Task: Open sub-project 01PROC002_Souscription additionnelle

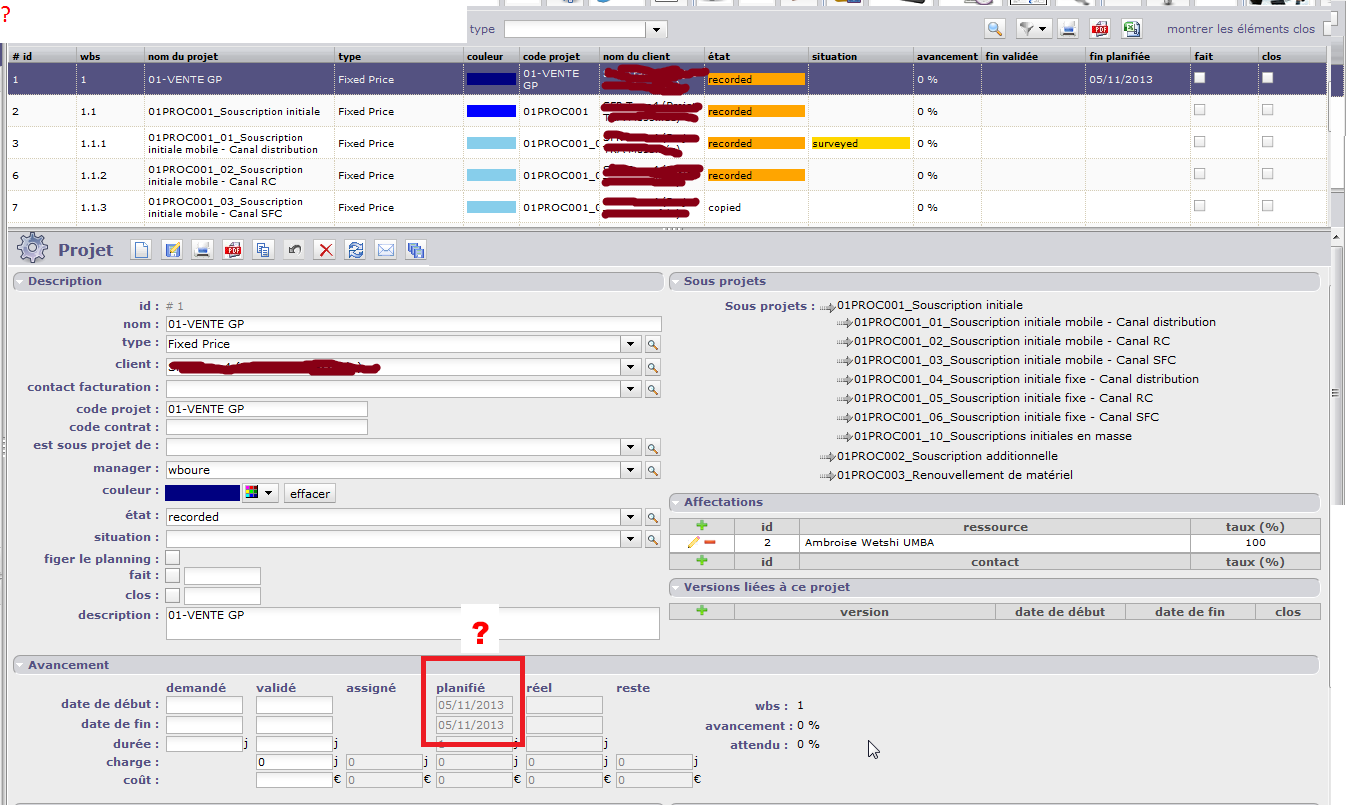Action: click(947, 456)
